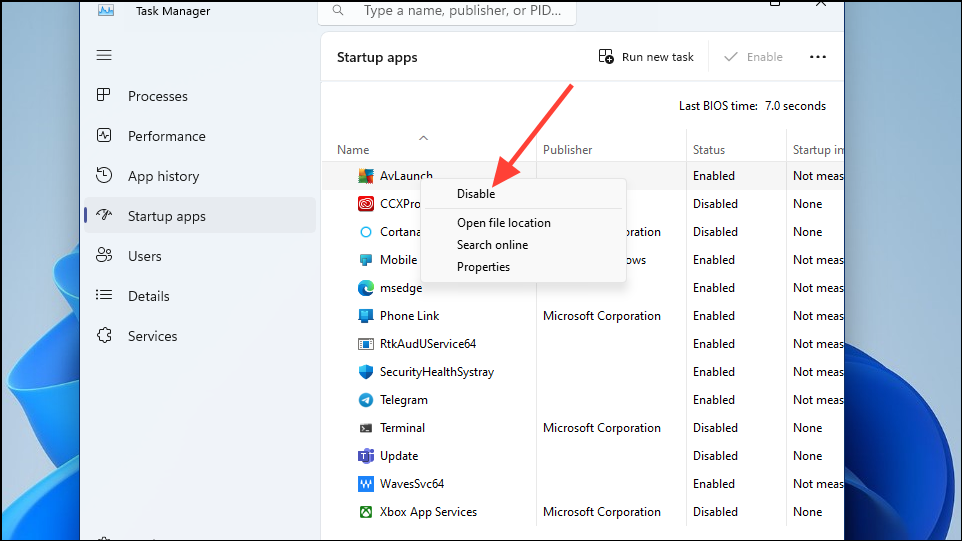Viewport: 962px width, 541px height.
Task: Click the AvLaunch app icon
Action: (366, 176)
